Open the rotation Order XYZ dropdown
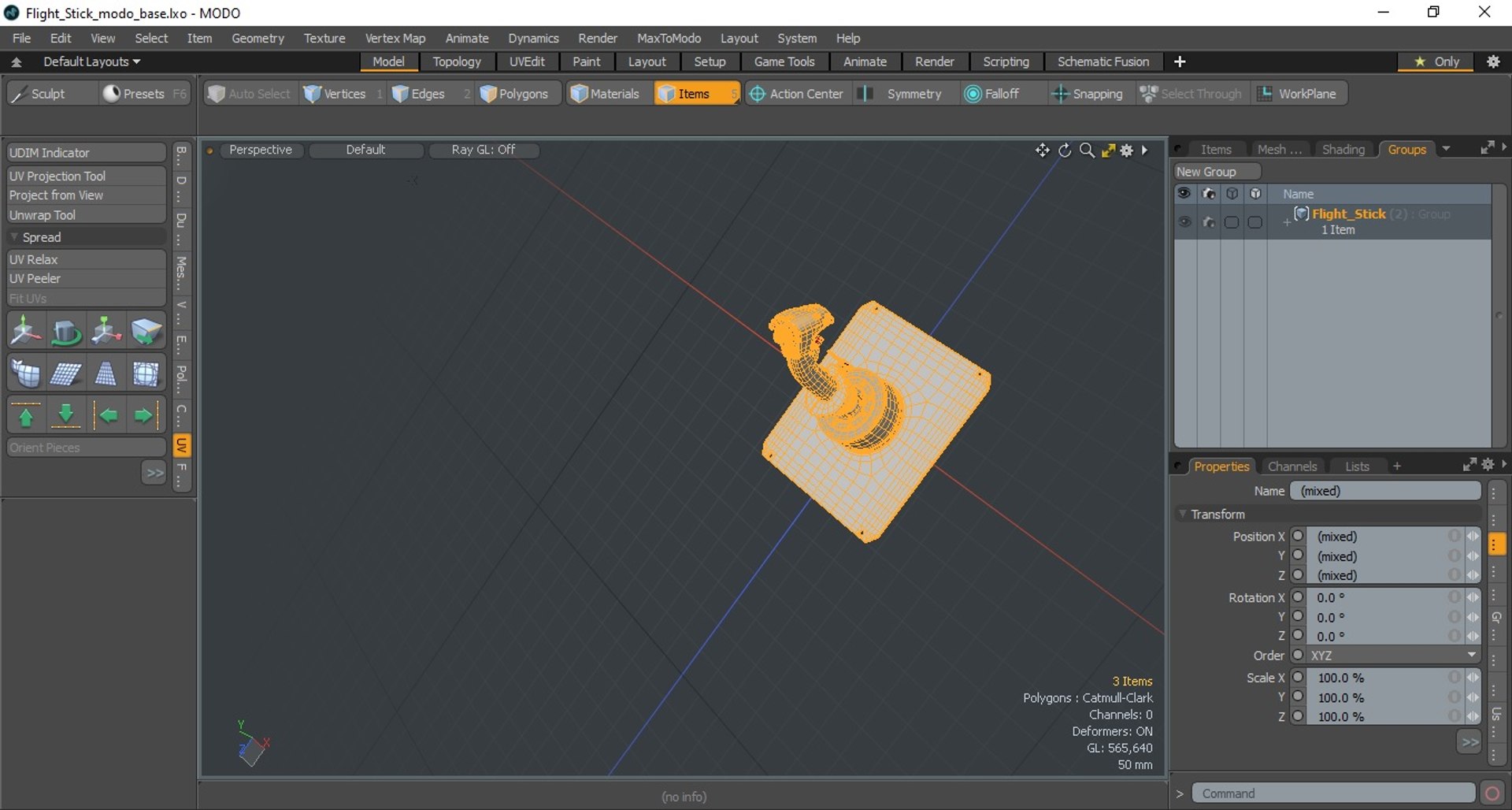 click(x=1394, y=656)
